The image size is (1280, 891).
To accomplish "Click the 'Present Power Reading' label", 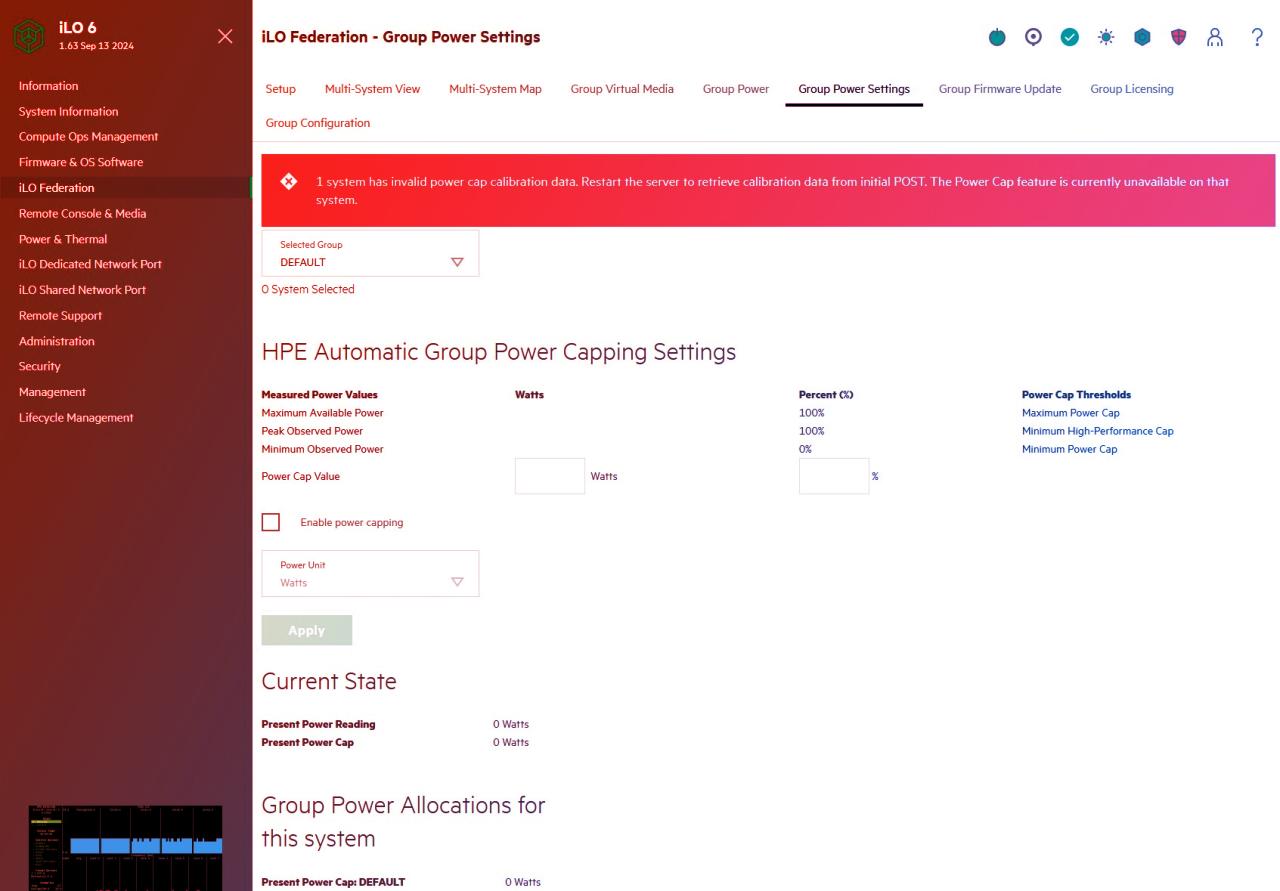I will tap(318, 724).
